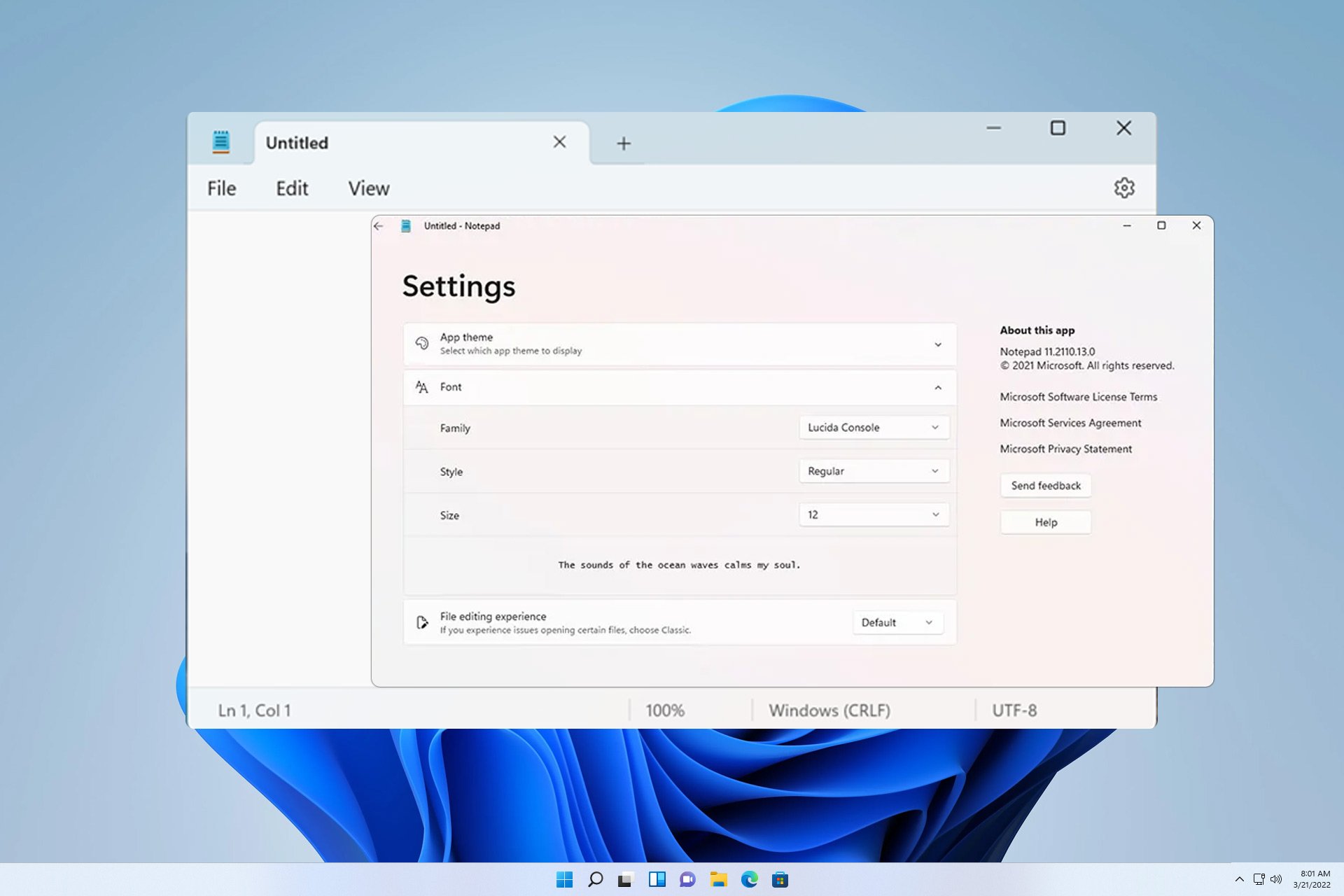The height and width of the screenshot is (896, 1344).
Task: Open the Microsoft Privacy Statement link
Action: [x=1065, y=449]
